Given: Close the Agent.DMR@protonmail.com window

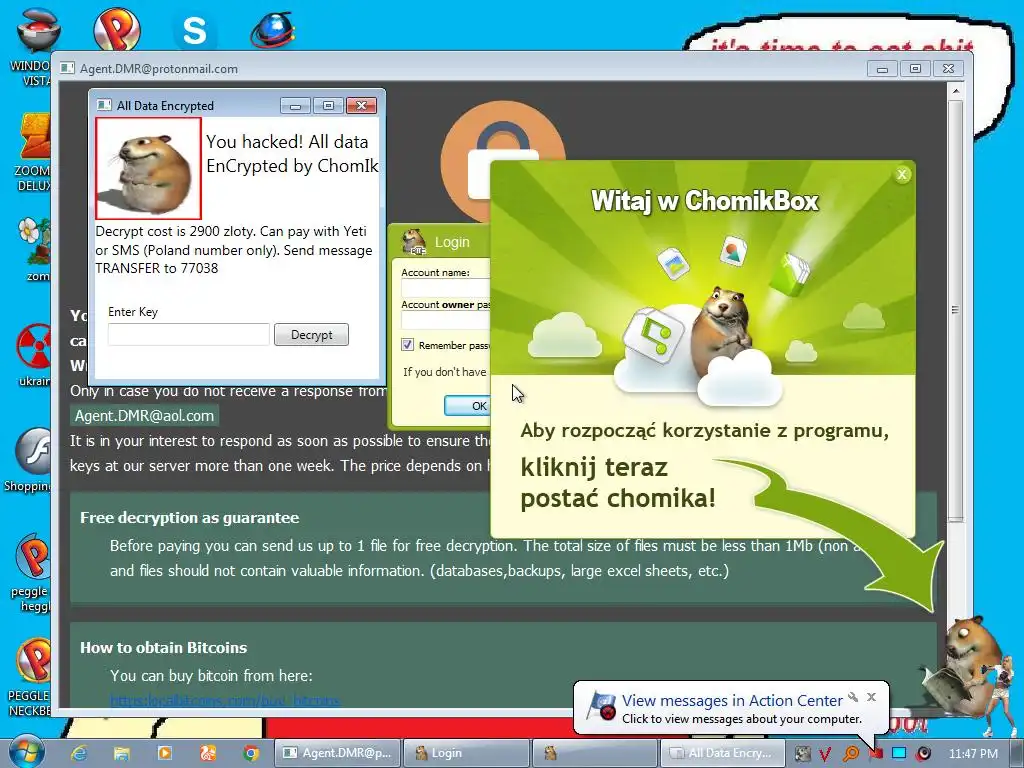Looking at the screenshot, I should [948, 69].
